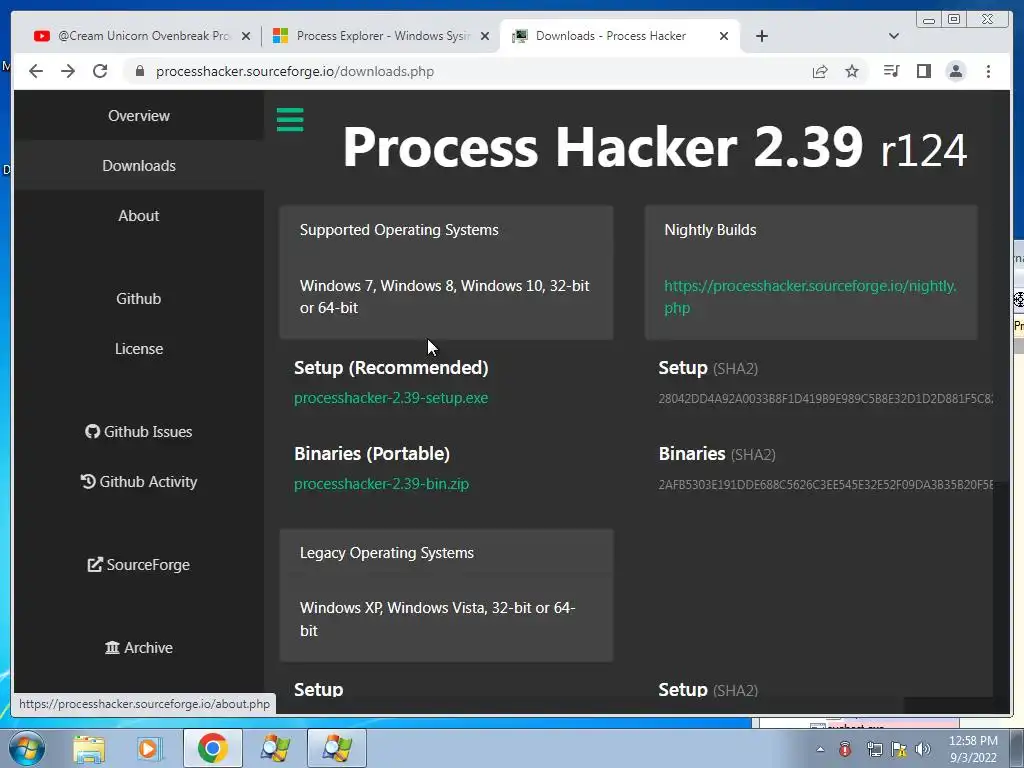
Task: Click the Binaries SHA2 hash text starting 2AFB5303
Action: 825,485
